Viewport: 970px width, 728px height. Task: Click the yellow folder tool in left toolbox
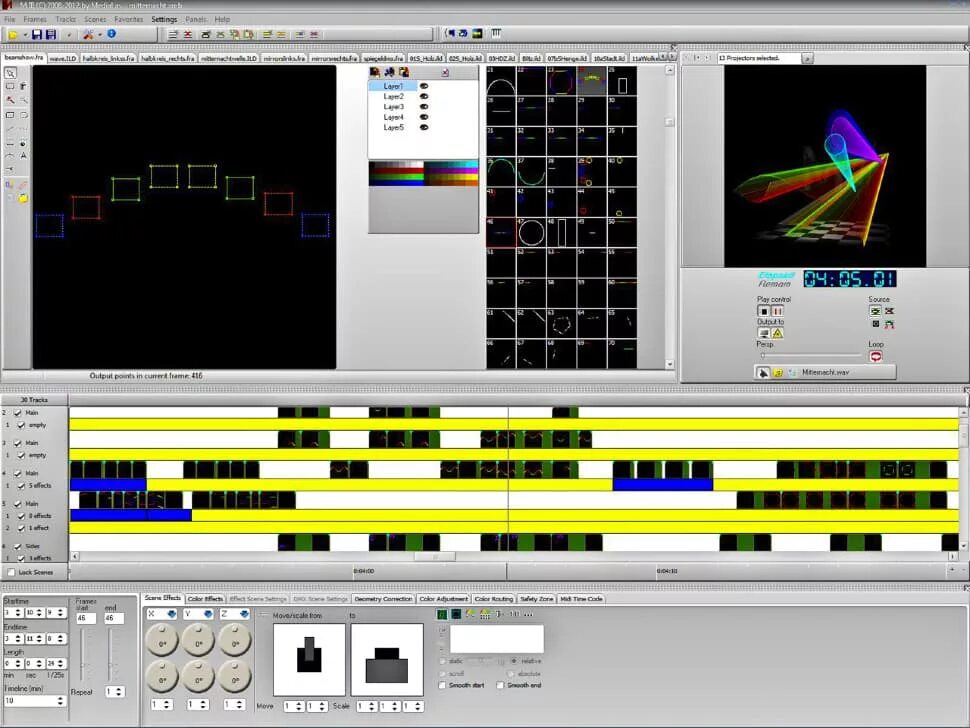(23, 199)
